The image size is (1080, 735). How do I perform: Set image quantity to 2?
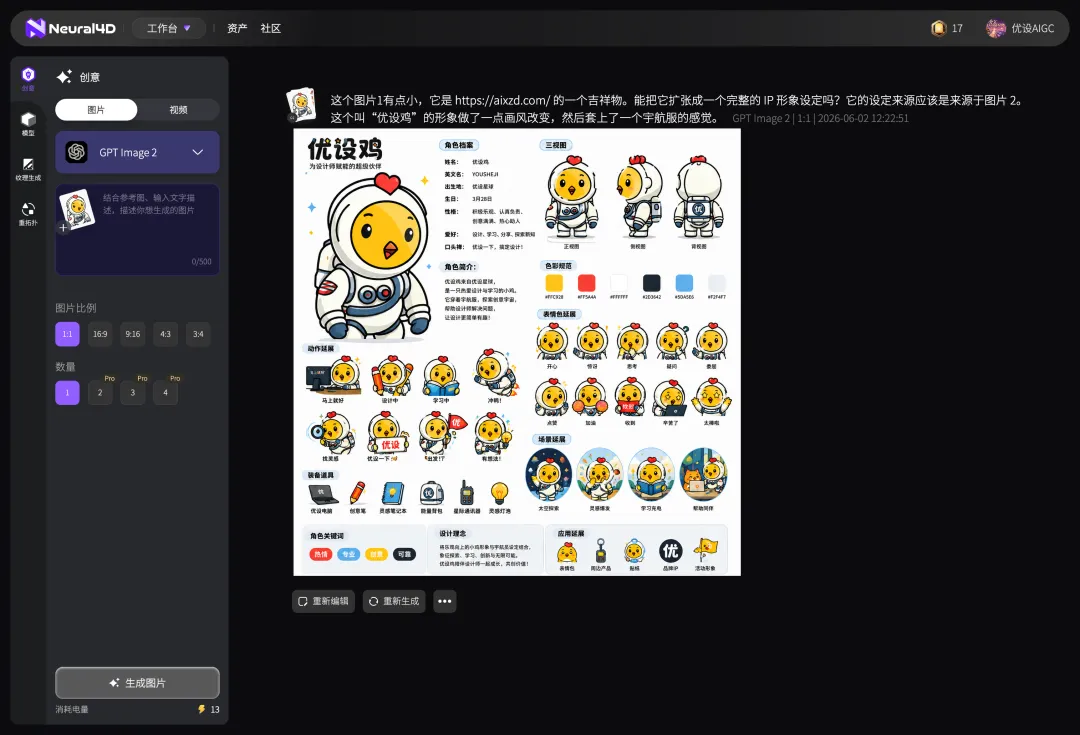(x=100, y=393)
